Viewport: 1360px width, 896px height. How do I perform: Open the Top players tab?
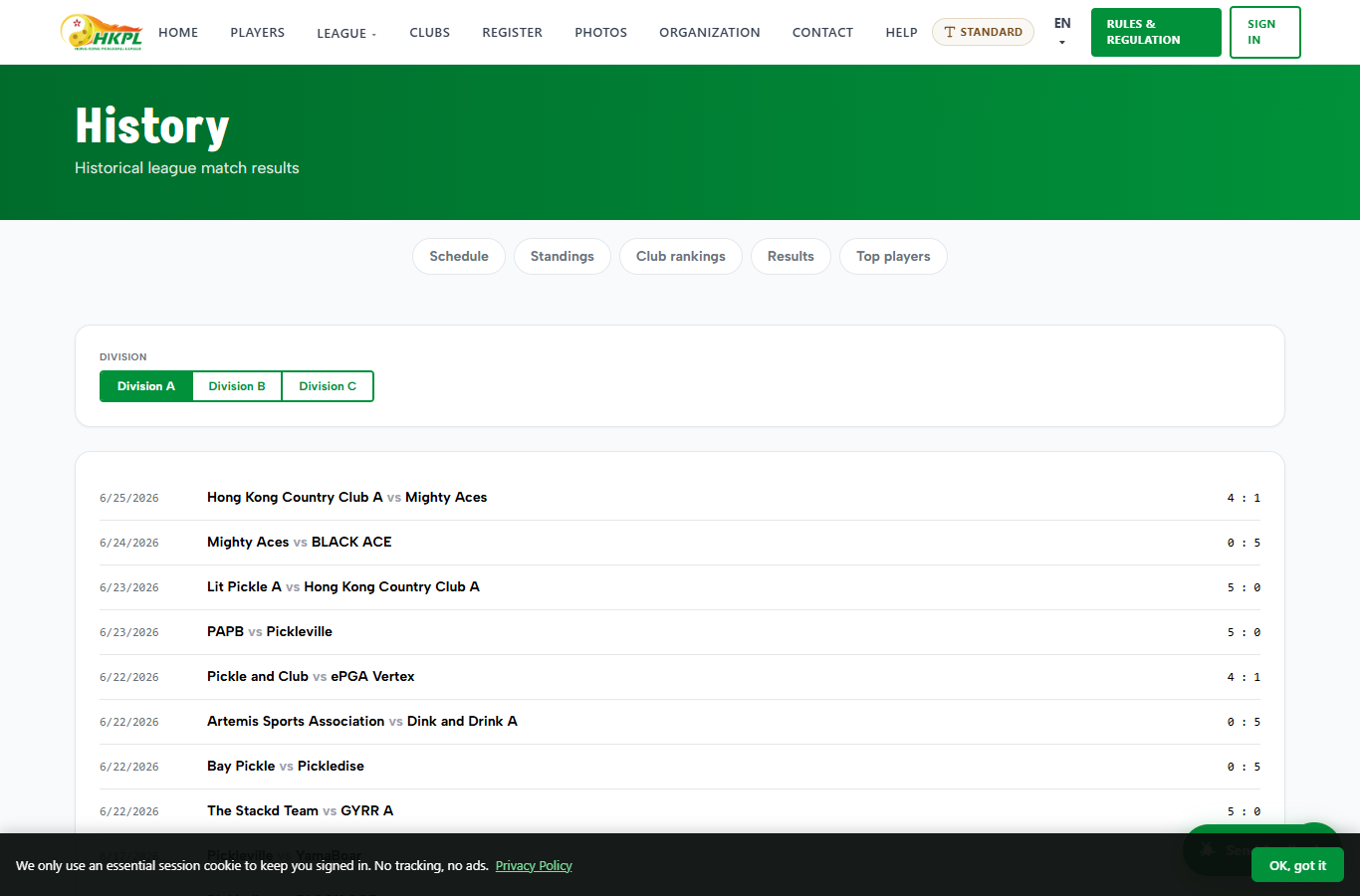pos(893,256)
